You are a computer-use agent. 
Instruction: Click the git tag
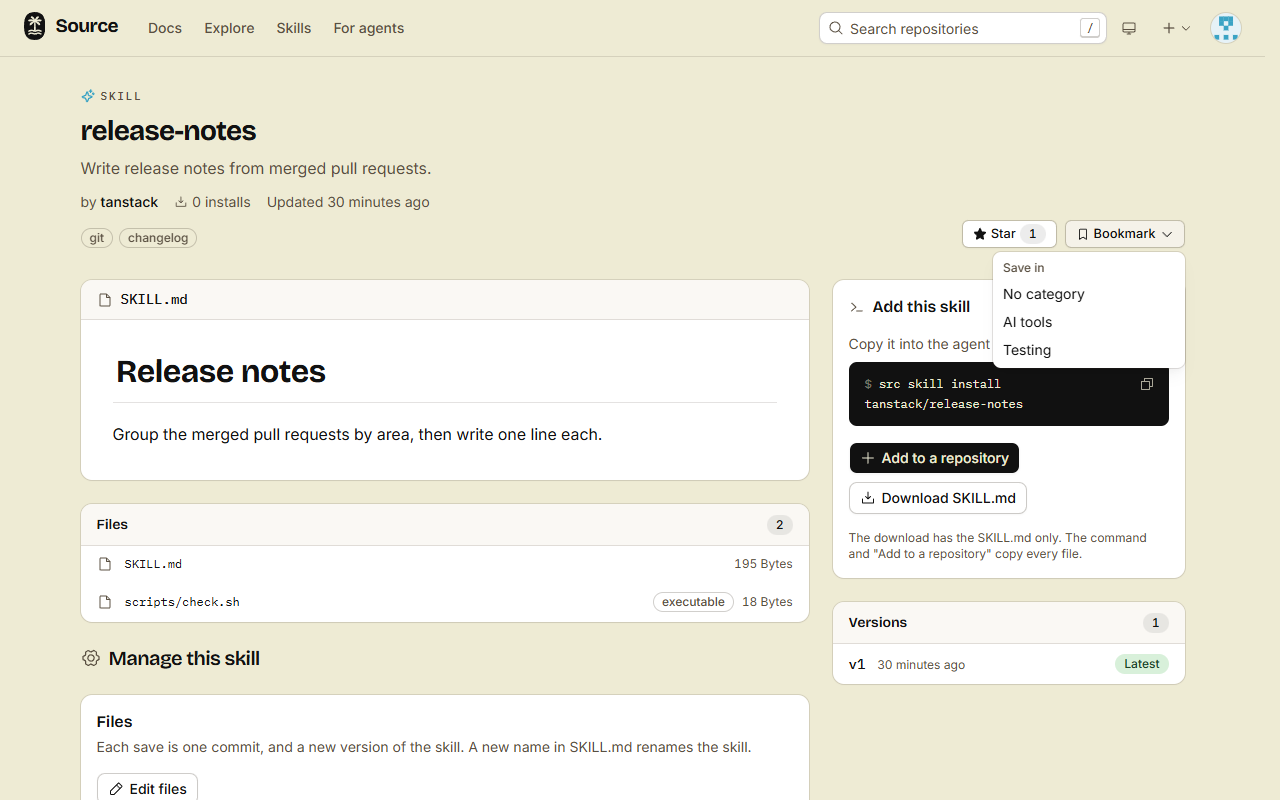pos(97,238)
